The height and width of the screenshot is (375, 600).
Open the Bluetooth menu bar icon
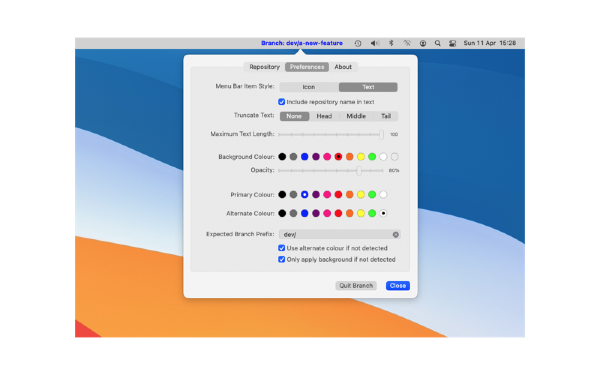coord(391,43)
